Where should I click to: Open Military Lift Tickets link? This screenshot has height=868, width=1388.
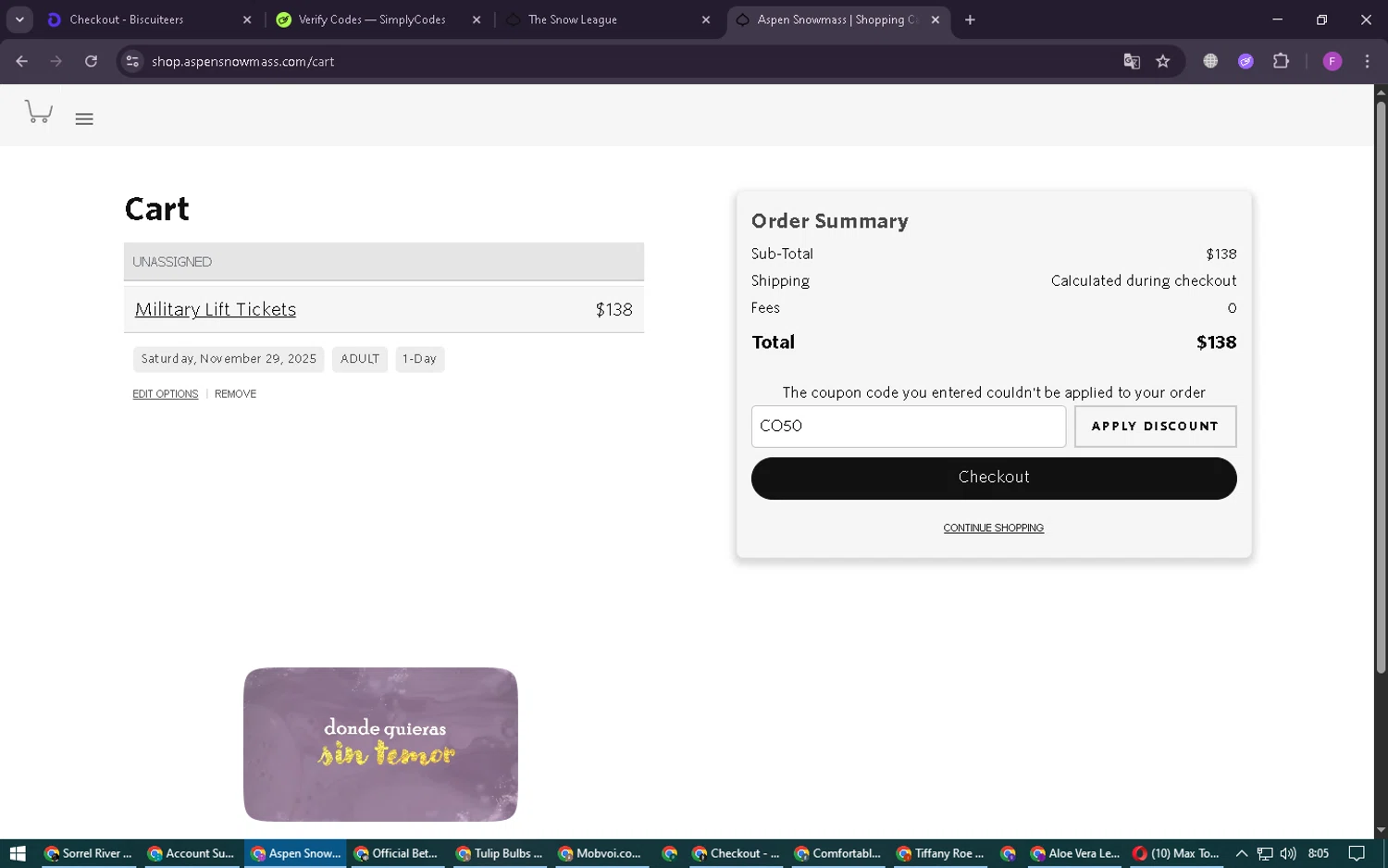click(x=216, y=309)
